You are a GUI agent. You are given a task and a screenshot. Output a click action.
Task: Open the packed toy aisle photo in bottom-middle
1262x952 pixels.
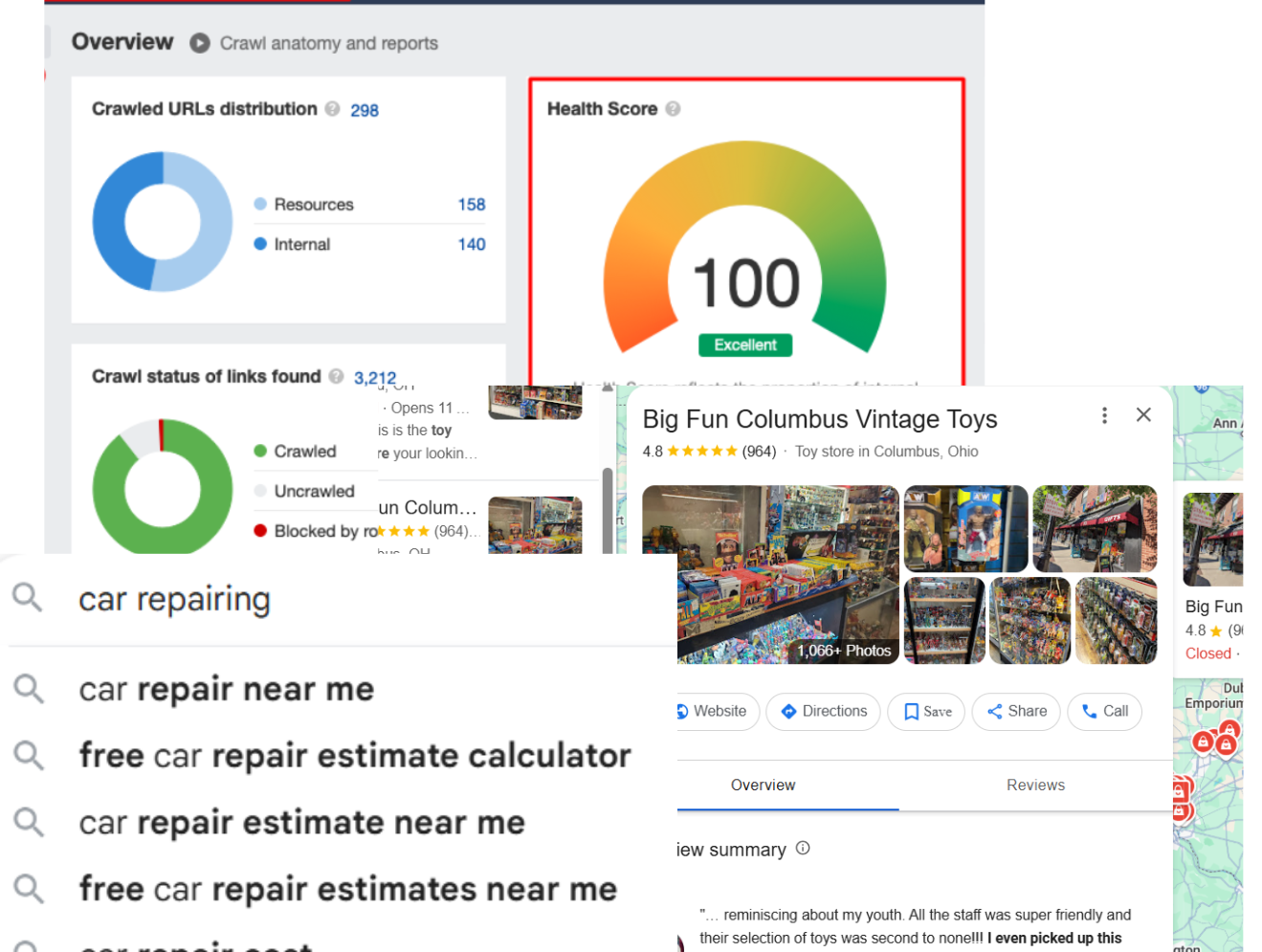1030,621
